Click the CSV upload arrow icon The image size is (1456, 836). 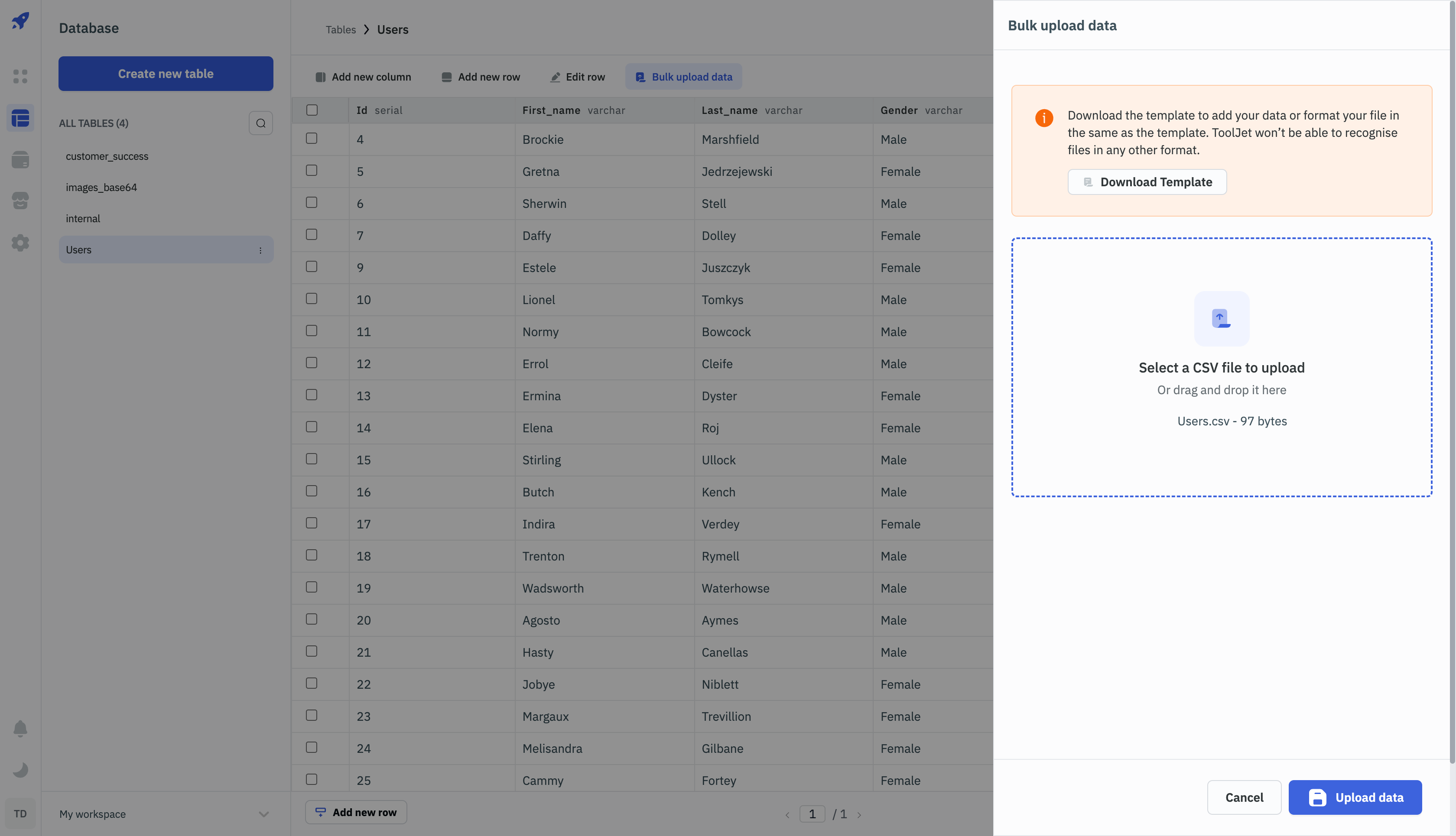[x=1221, y=319]
